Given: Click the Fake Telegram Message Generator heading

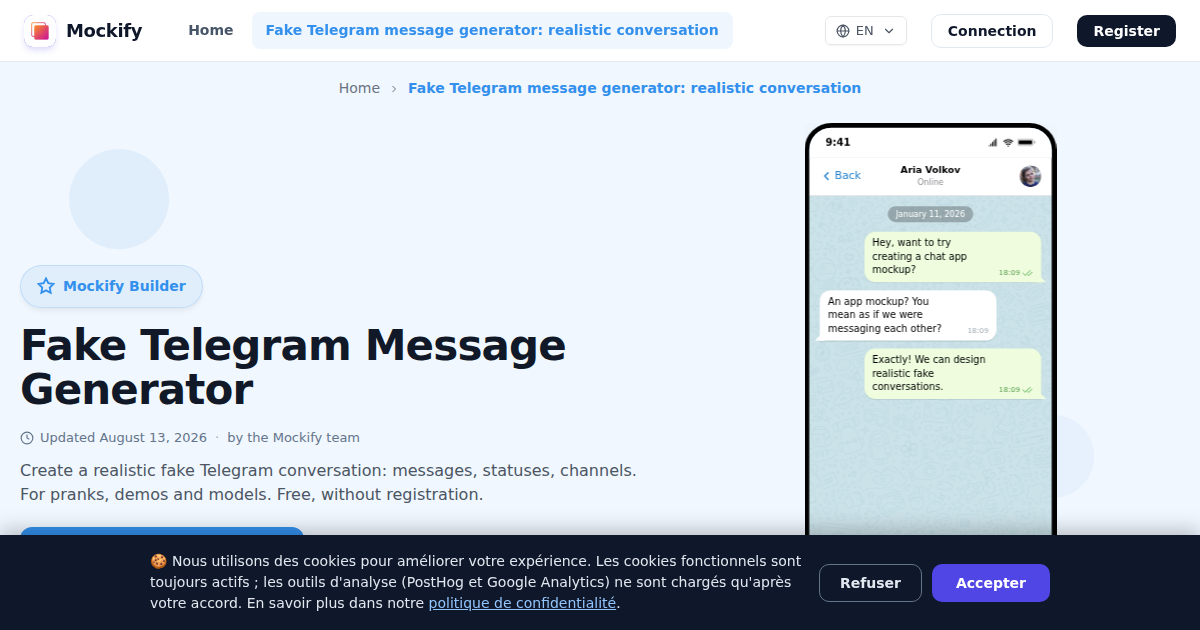Looking at the screenshot, I should tap(293, 367).
